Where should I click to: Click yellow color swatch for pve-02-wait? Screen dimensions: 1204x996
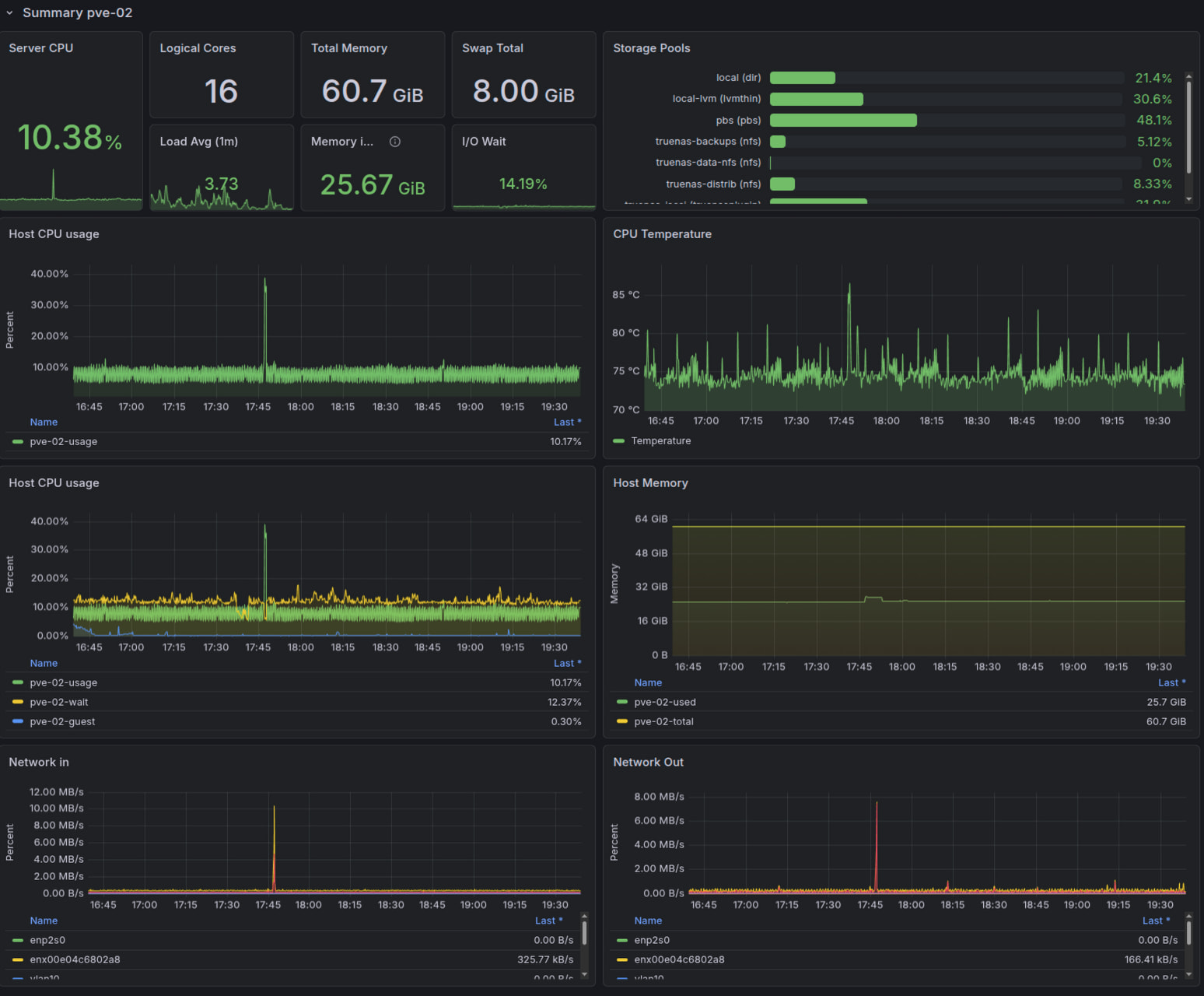point(18,702)
